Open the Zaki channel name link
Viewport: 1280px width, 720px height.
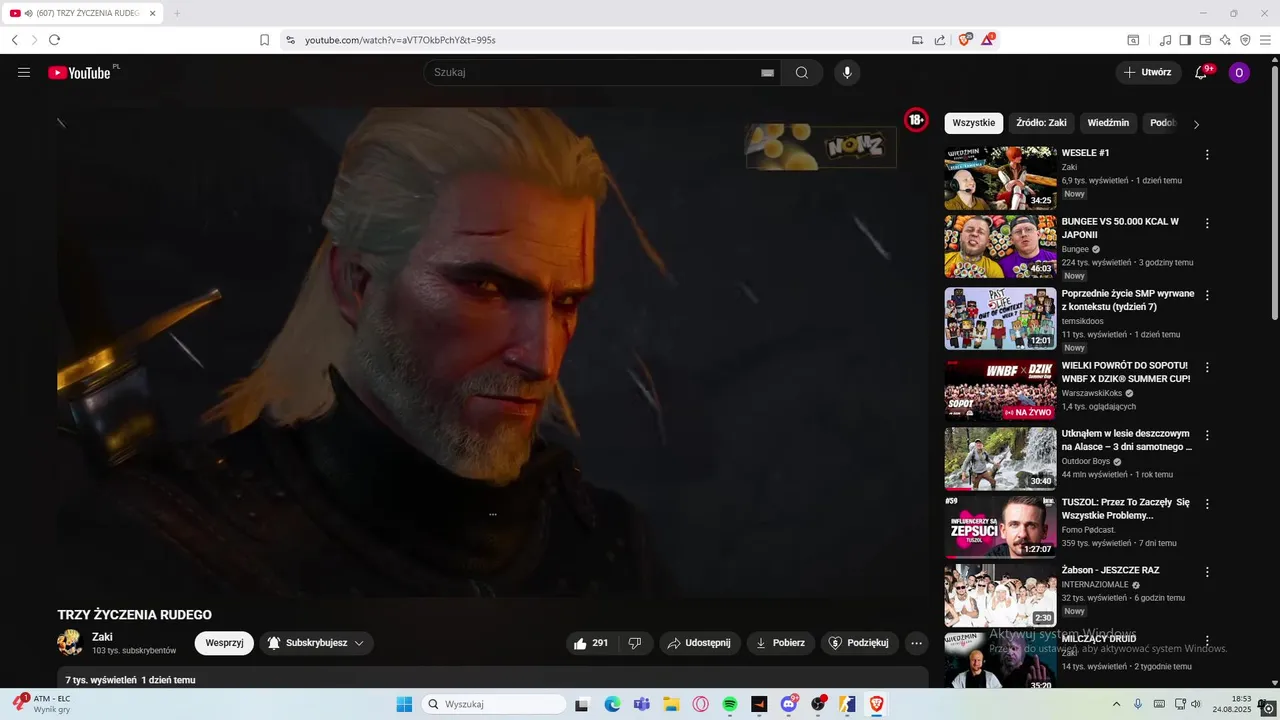coord(102,637)
